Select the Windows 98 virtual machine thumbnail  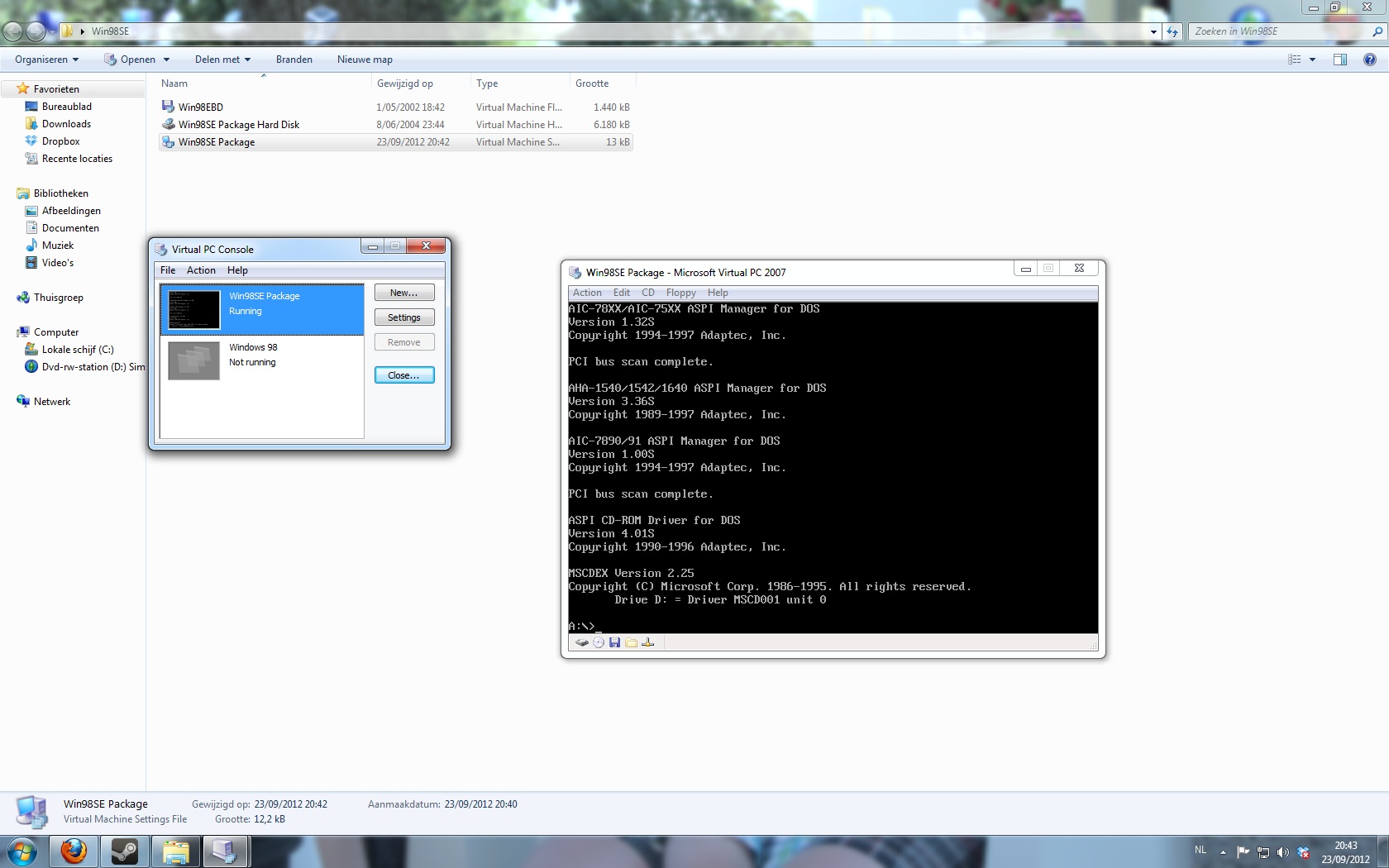(193, 360)
